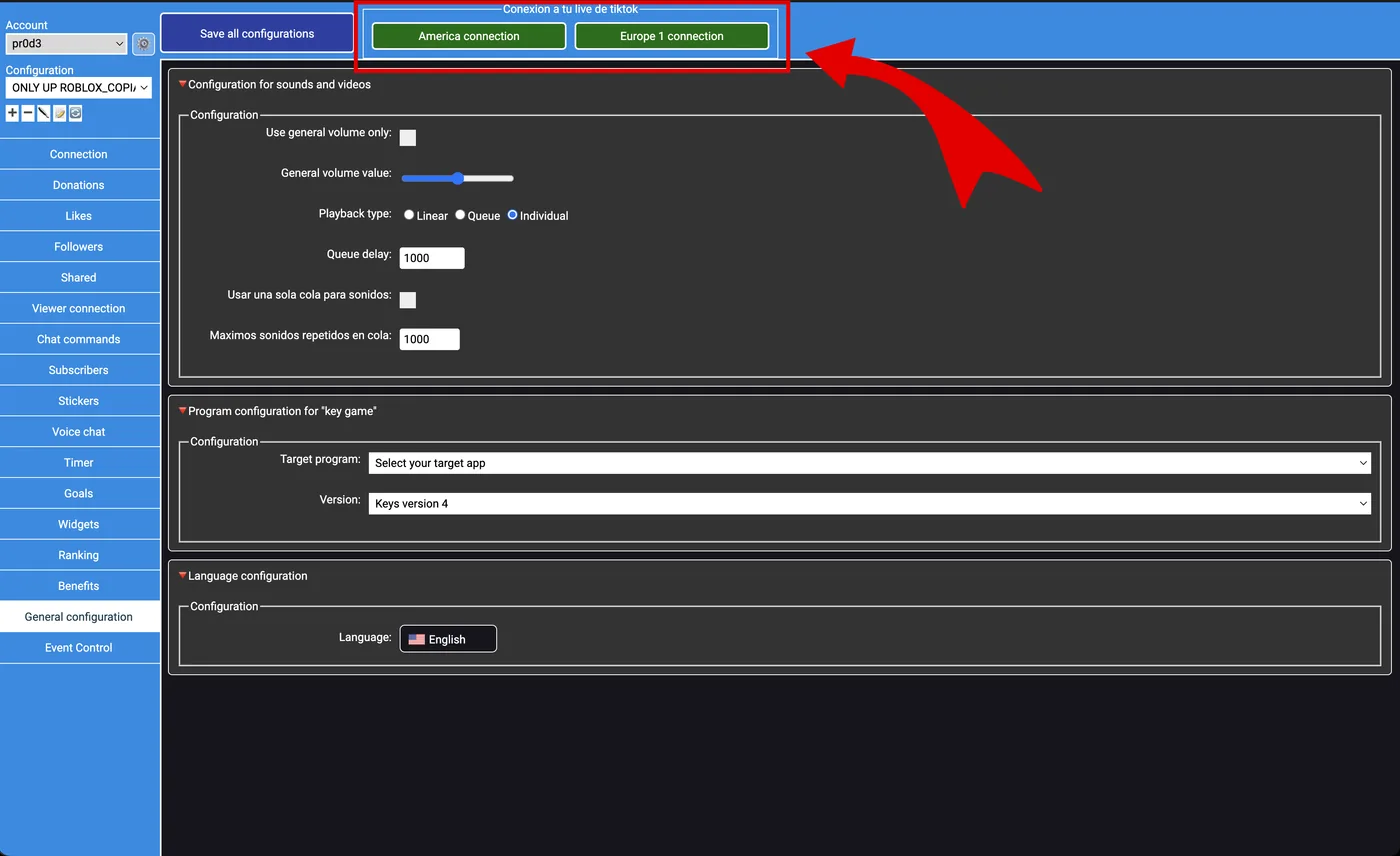Click the America connection button
Viewport: 1400px width, 856px height.
point(469,36)
